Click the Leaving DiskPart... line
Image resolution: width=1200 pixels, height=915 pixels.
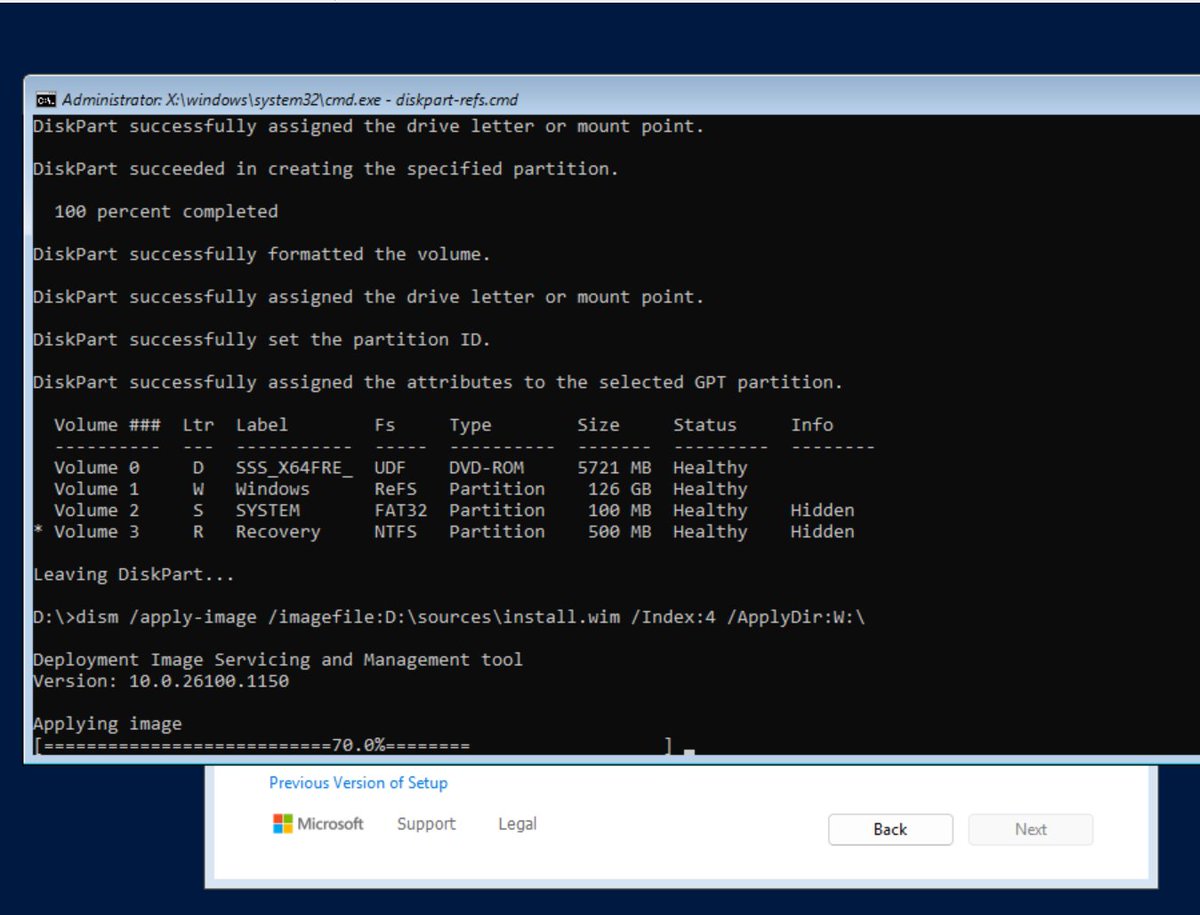click(134, 575)
